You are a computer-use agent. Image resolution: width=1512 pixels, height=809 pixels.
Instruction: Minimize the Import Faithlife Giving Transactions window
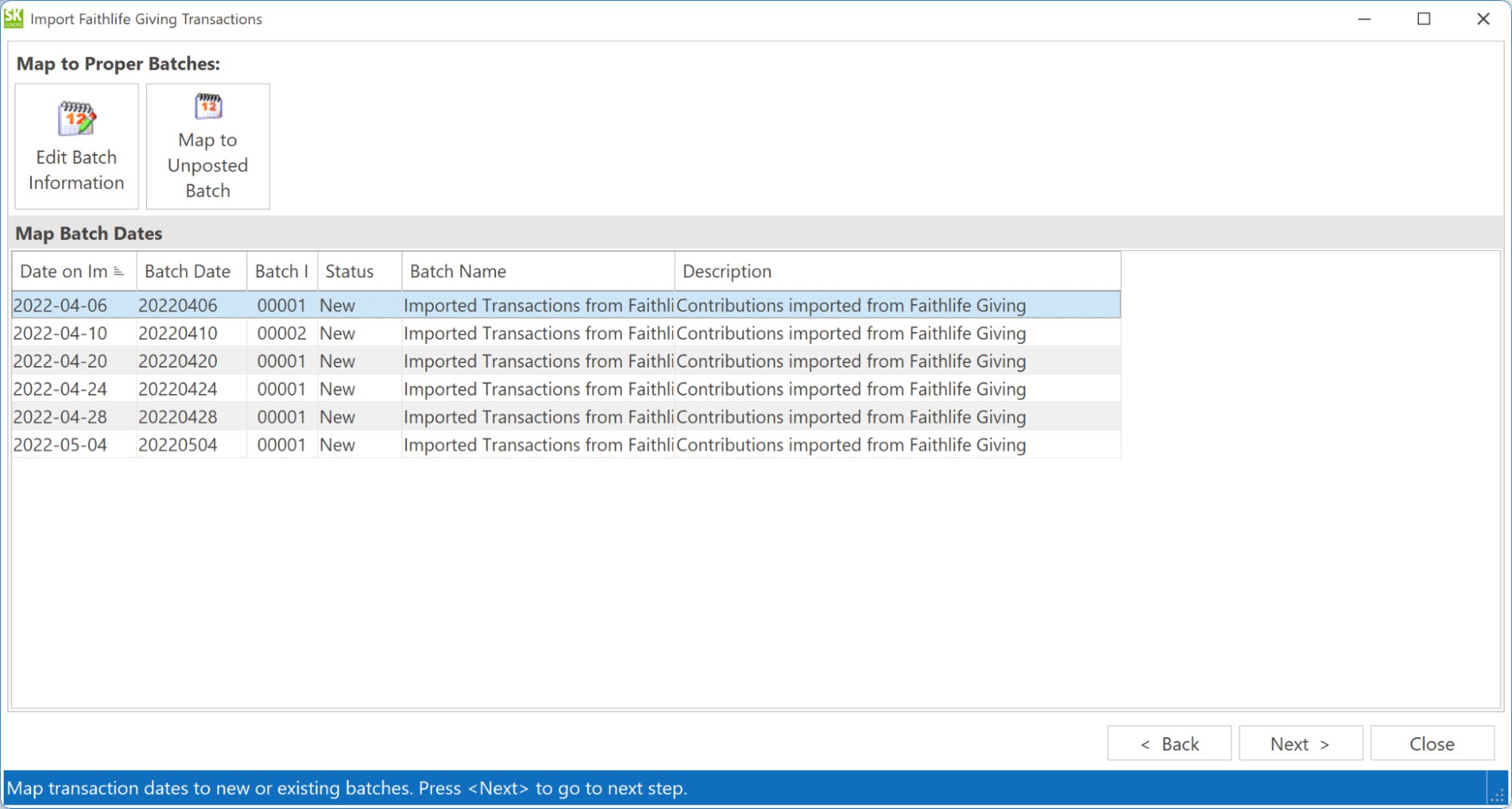(x=1365, y=19)
